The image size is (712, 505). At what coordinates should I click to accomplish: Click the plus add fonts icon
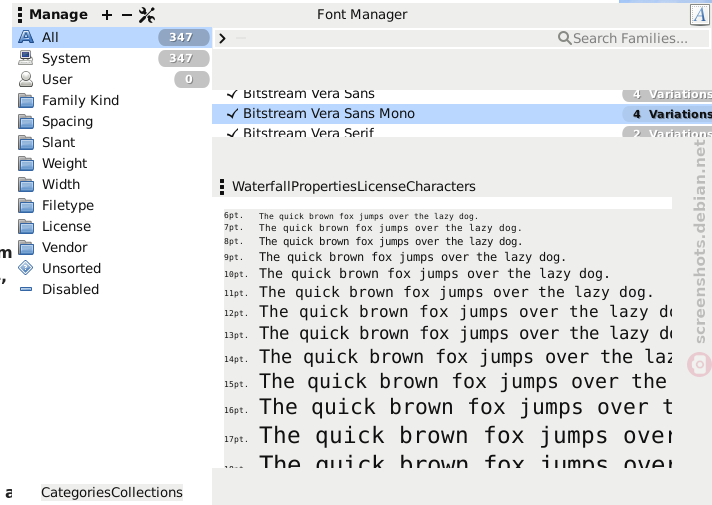click(x=107, y=15)
